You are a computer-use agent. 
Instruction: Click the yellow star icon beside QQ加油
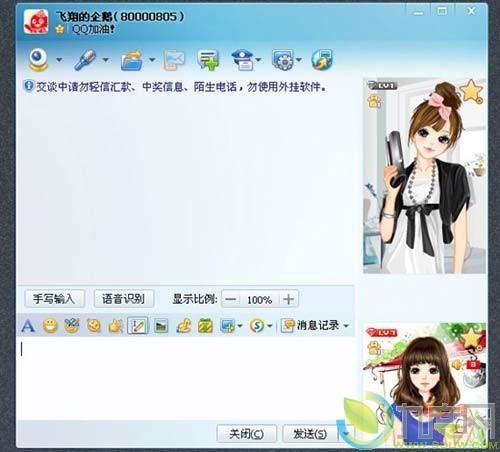click(60, 29)
